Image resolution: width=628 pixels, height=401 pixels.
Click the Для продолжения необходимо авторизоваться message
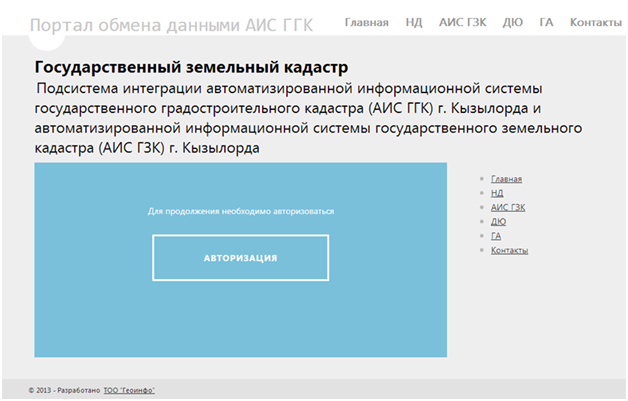(x=241, y=212)
